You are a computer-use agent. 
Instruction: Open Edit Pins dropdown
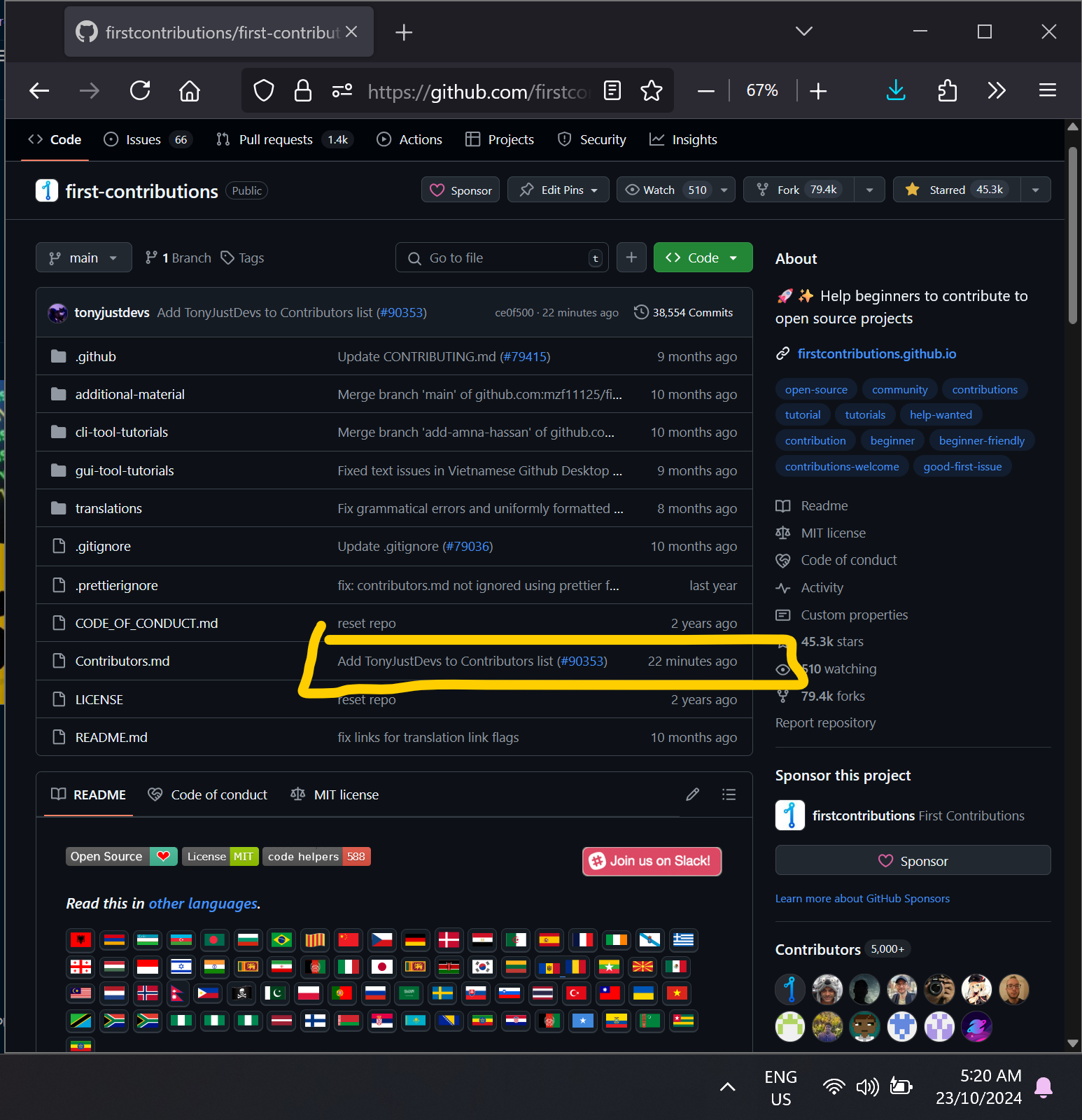click(x=558, y=190)
